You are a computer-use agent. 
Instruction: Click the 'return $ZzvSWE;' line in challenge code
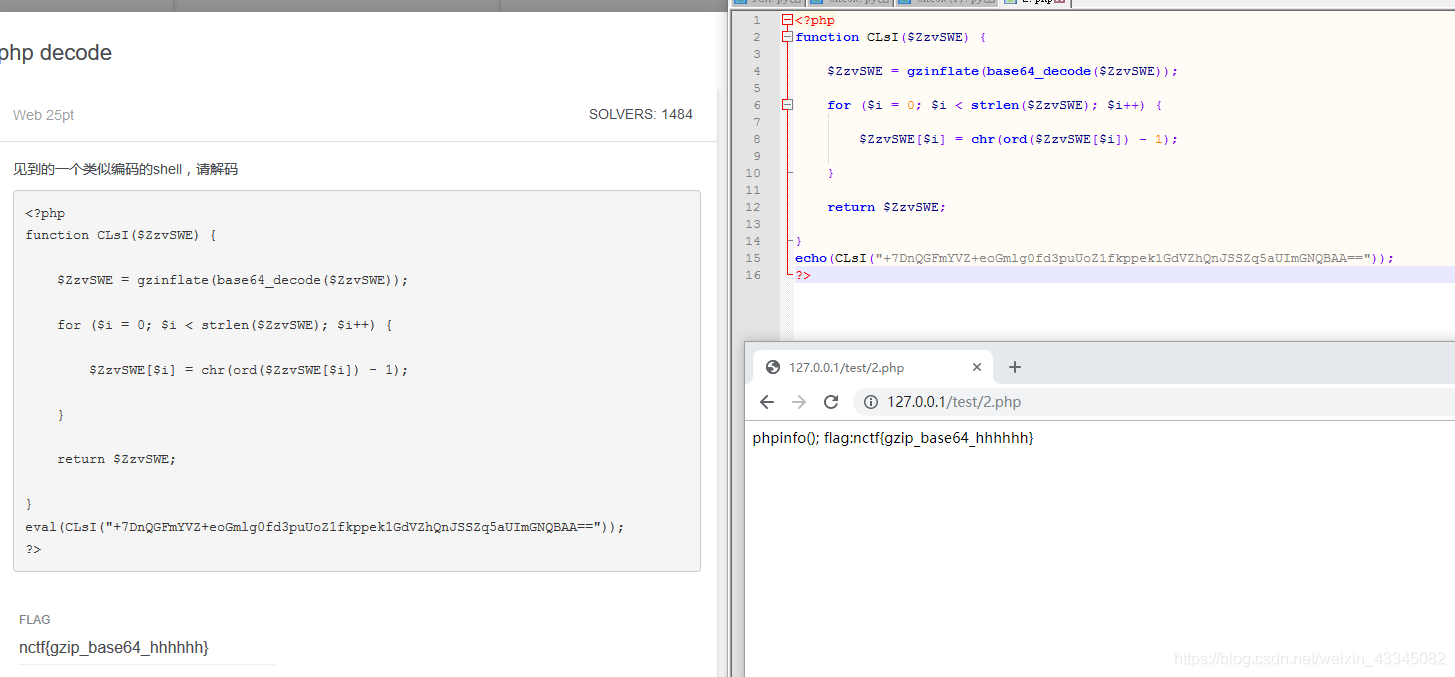coord(116,459)
